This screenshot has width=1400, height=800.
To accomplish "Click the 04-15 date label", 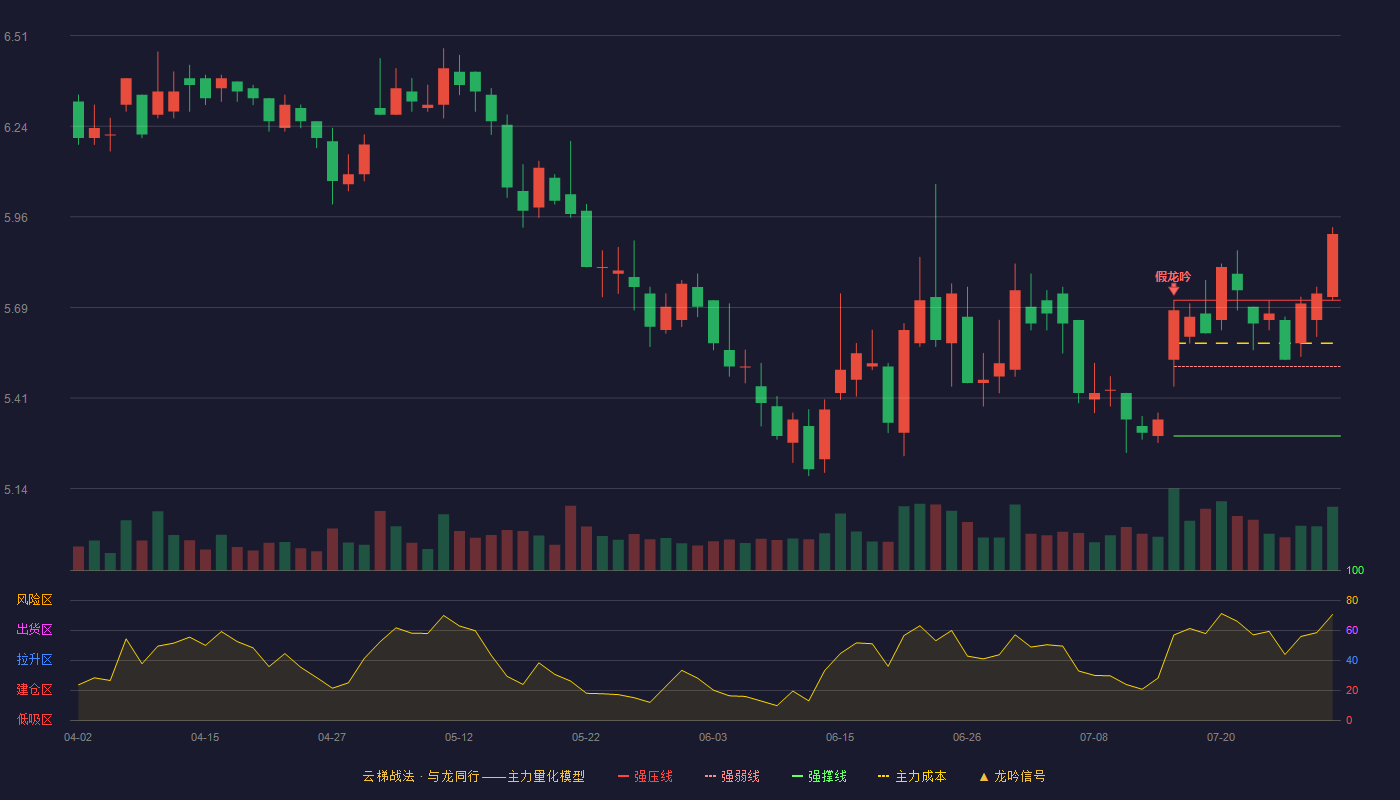I will click(205, 737).
